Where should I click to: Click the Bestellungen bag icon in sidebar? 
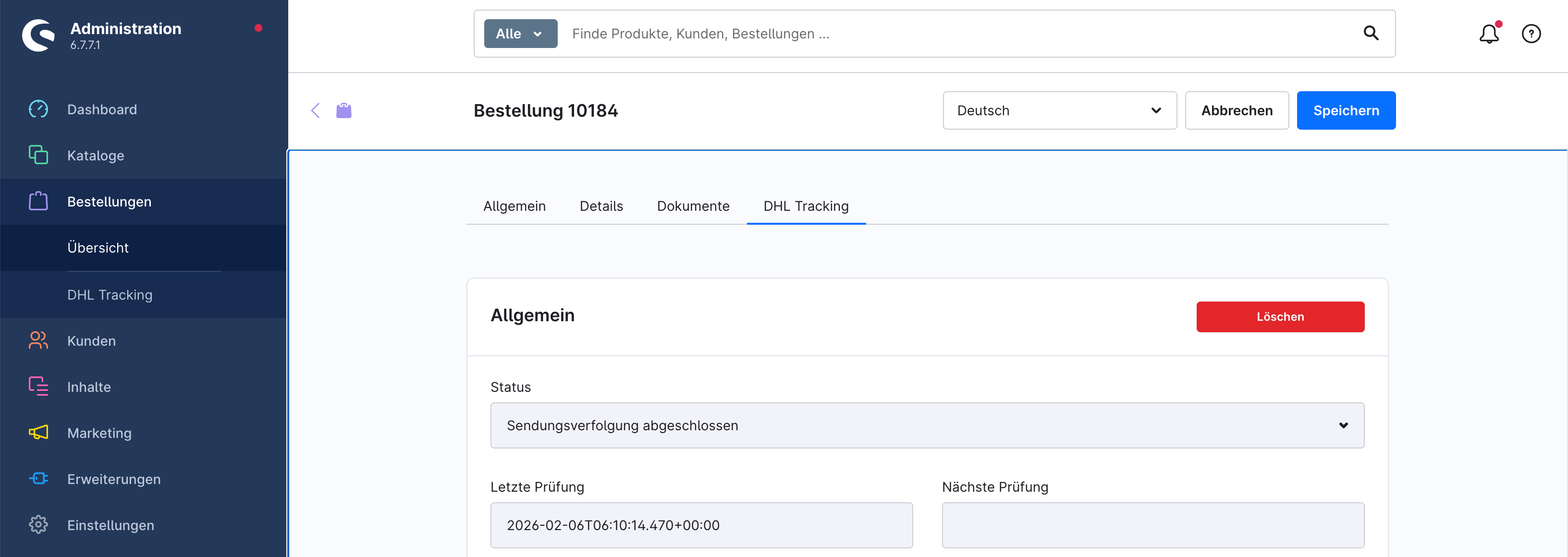[38, 201]
